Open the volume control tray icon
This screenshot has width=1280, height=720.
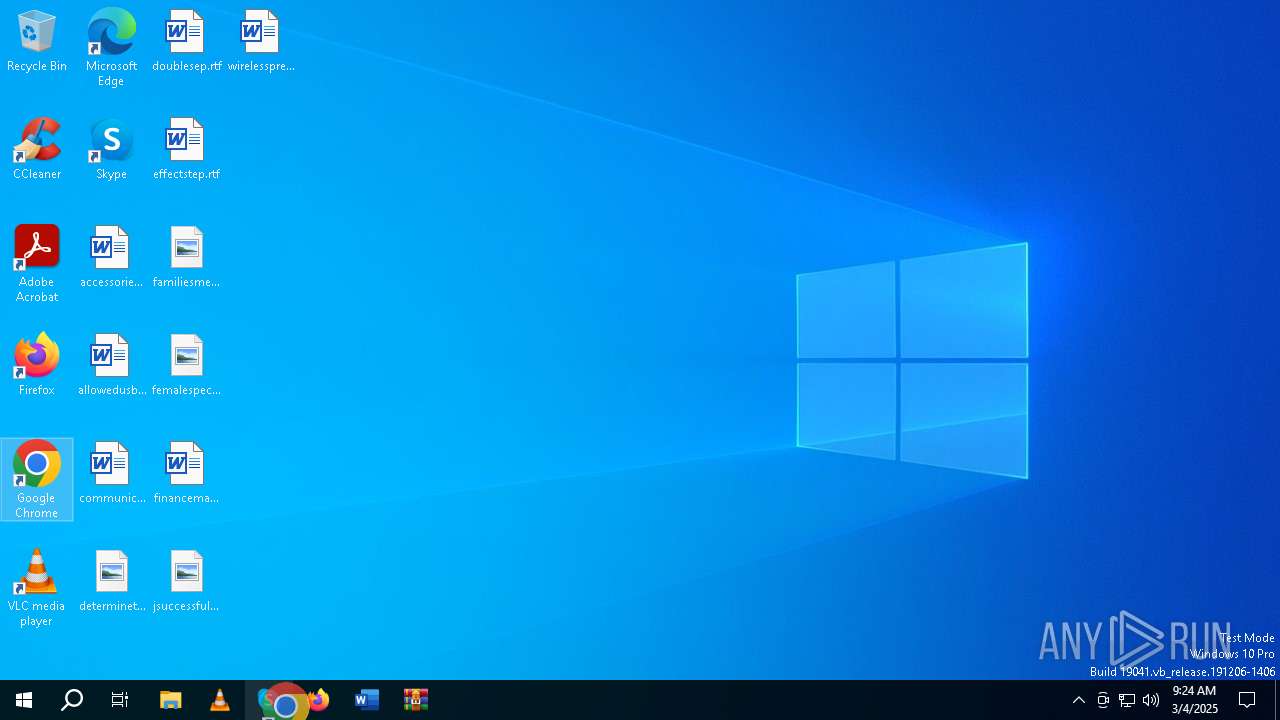pyautogui.click(x=1151, y=700)
